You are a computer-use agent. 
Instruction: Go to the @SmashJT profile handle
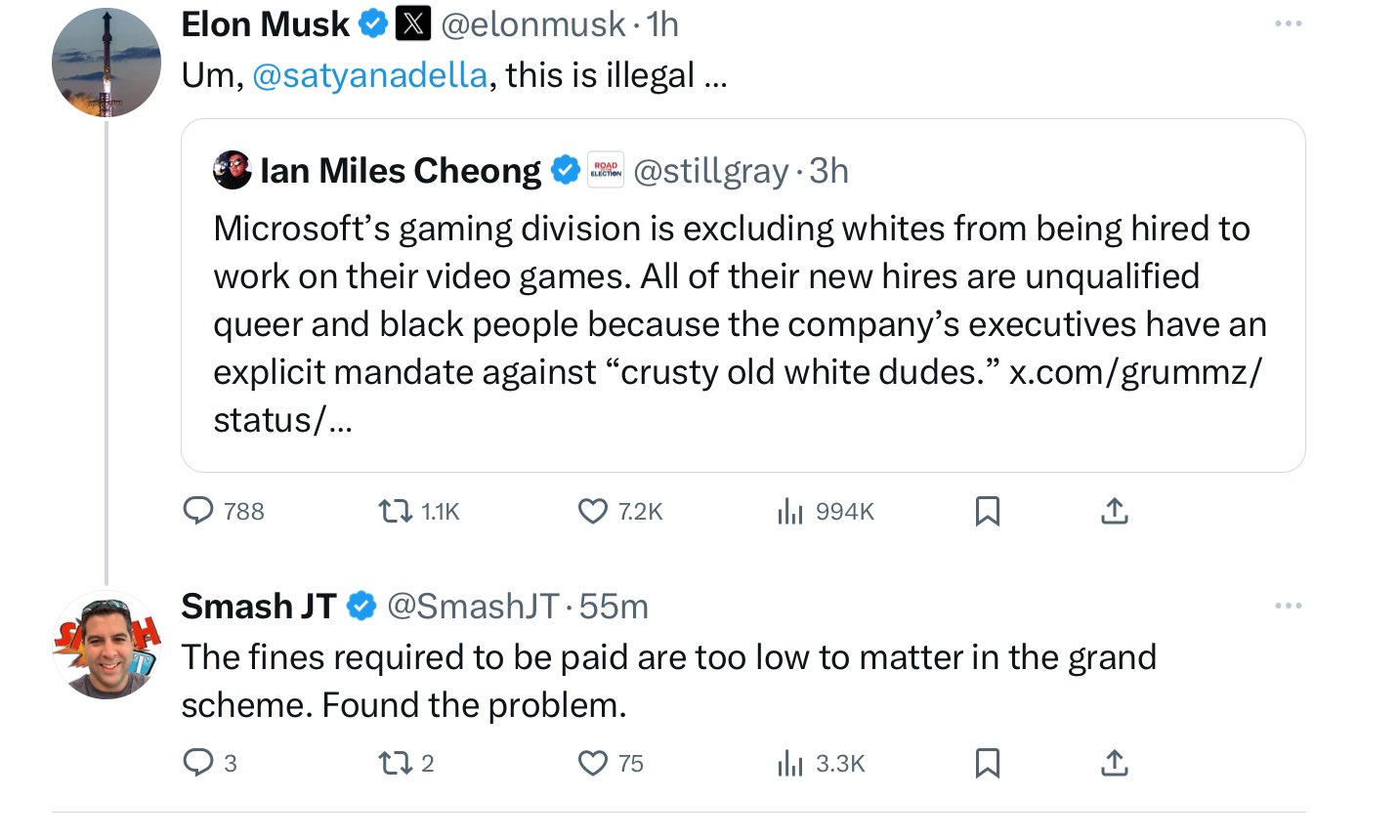pyautogui.click(x=473, y=607)
